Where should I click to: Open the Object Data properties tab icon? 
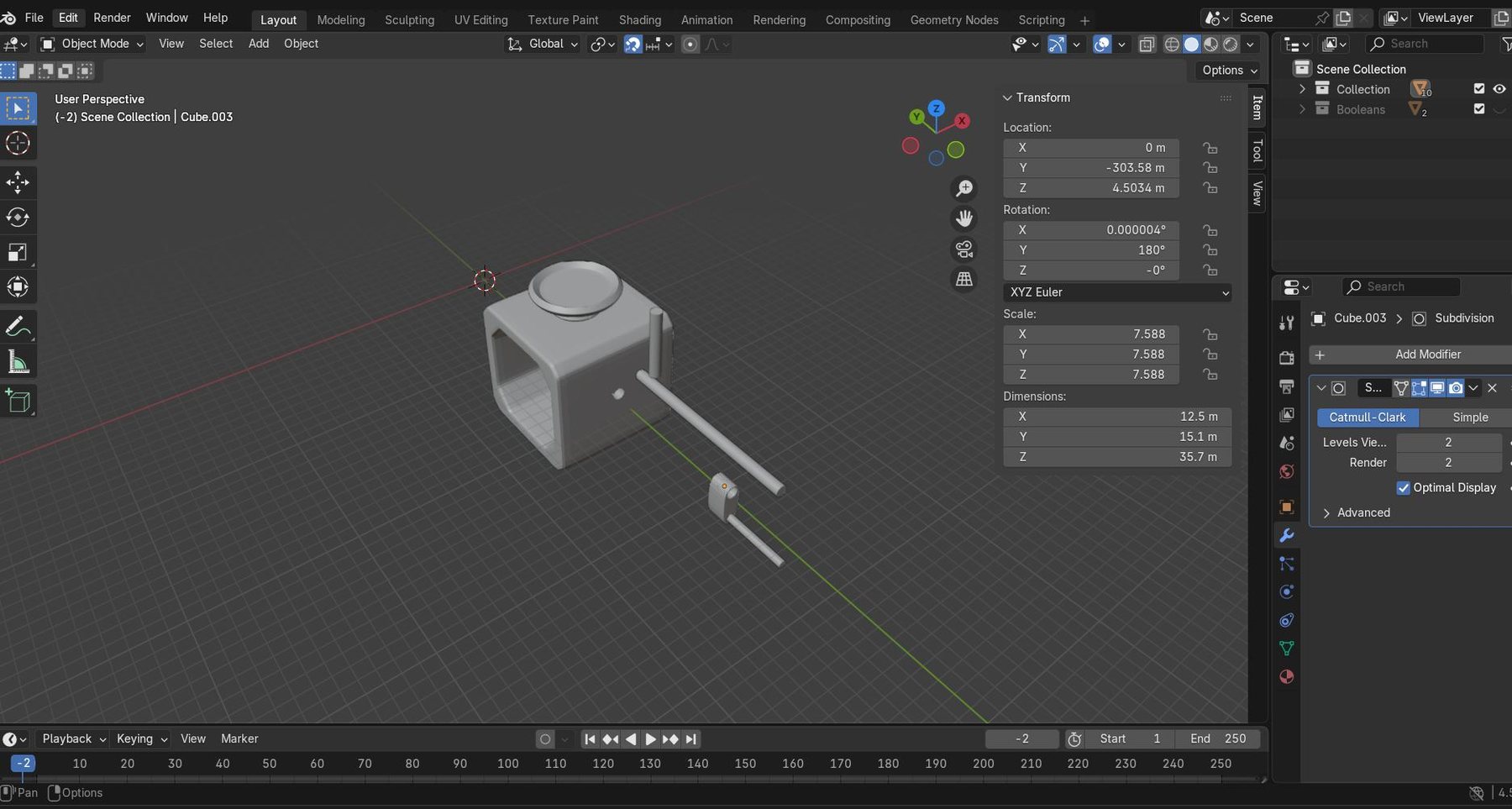coord(1286,648)
